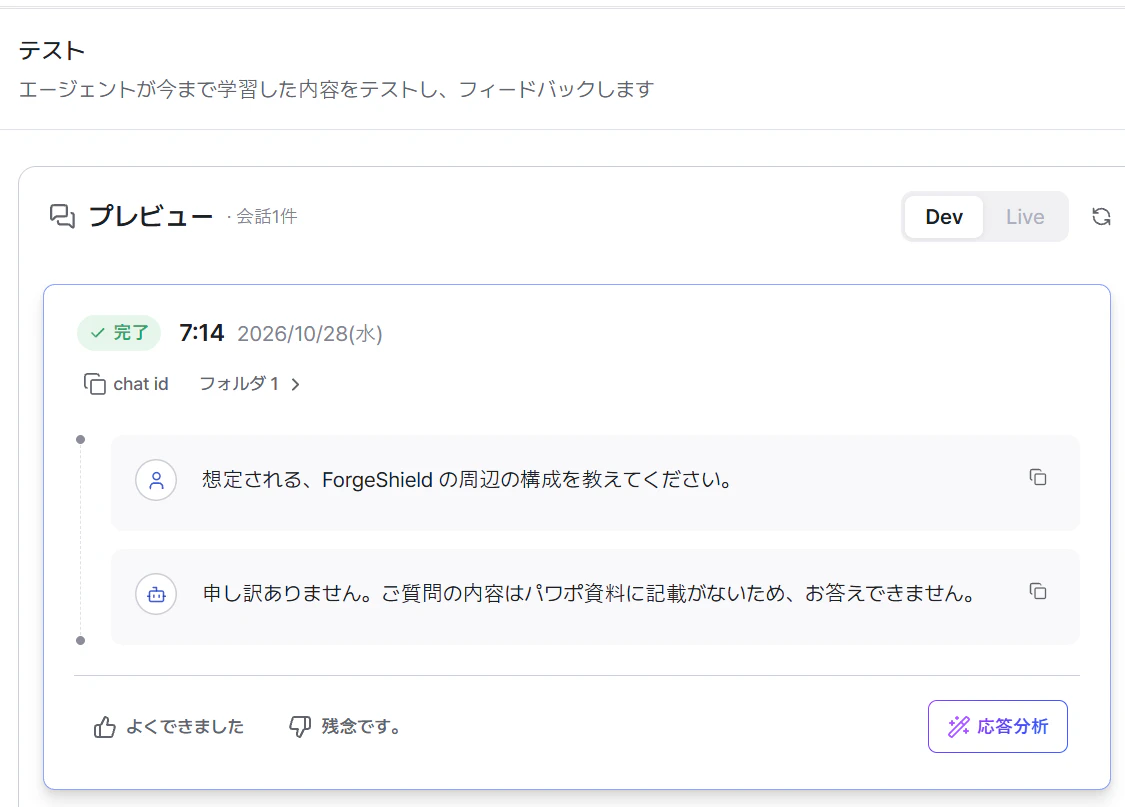
Task: Expand the フォルダ 1 chevron
Action: click(296, 384)
